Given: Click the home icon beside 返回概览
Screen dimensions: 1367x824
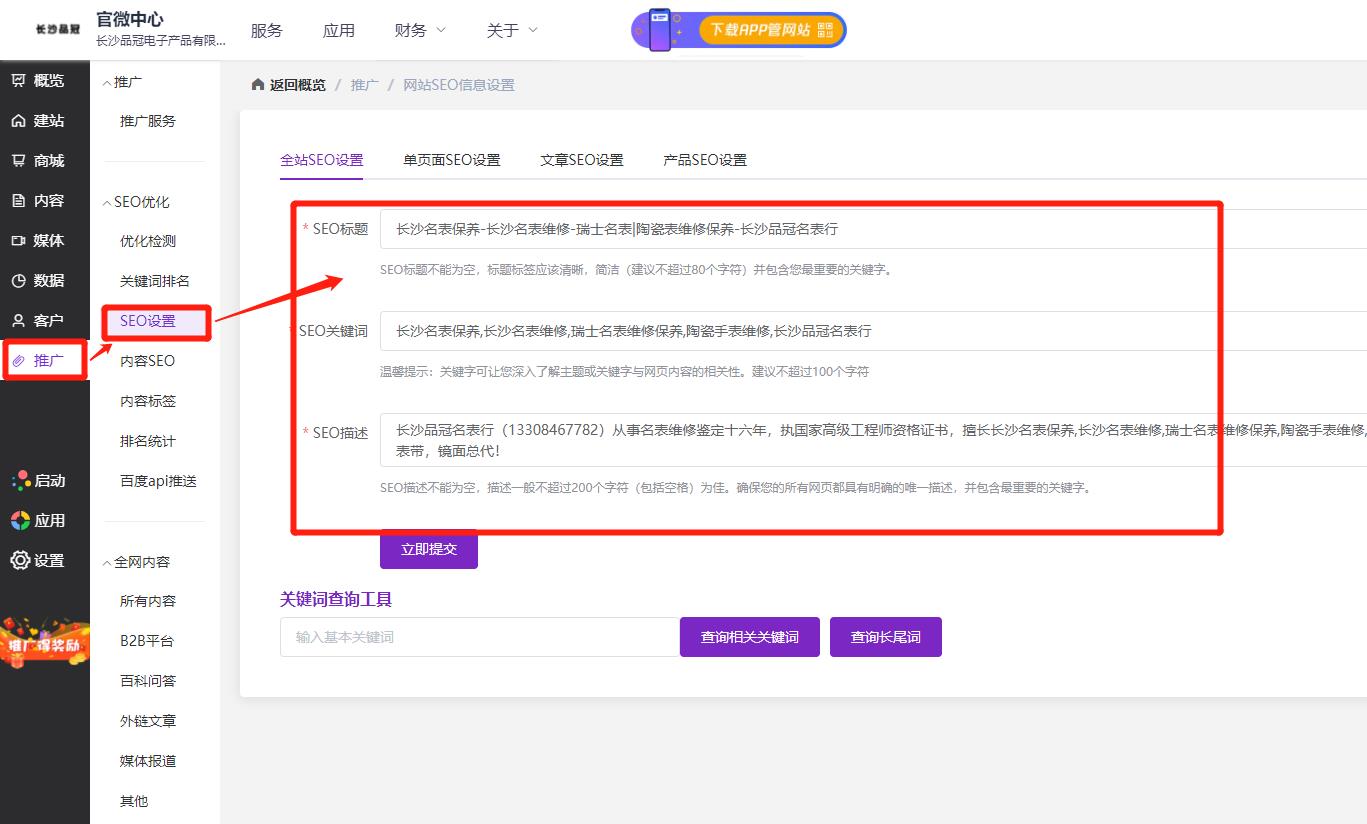Looking at the screenshot, I should [x=258, y=84].
